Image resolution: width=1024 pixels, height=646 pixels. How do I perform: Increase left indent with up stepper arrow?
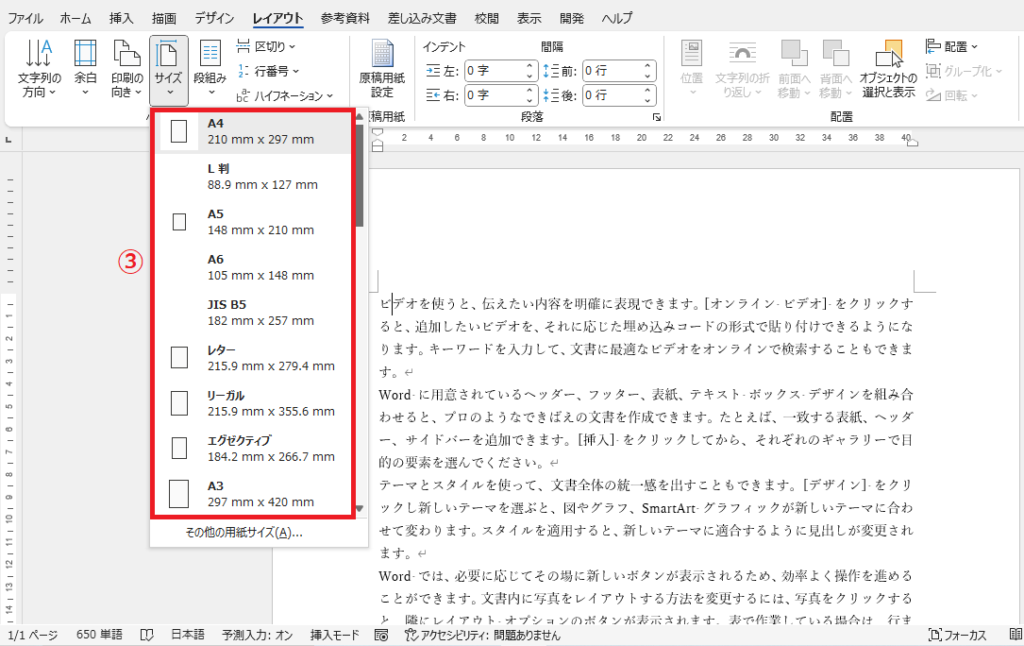coord(530,66)
